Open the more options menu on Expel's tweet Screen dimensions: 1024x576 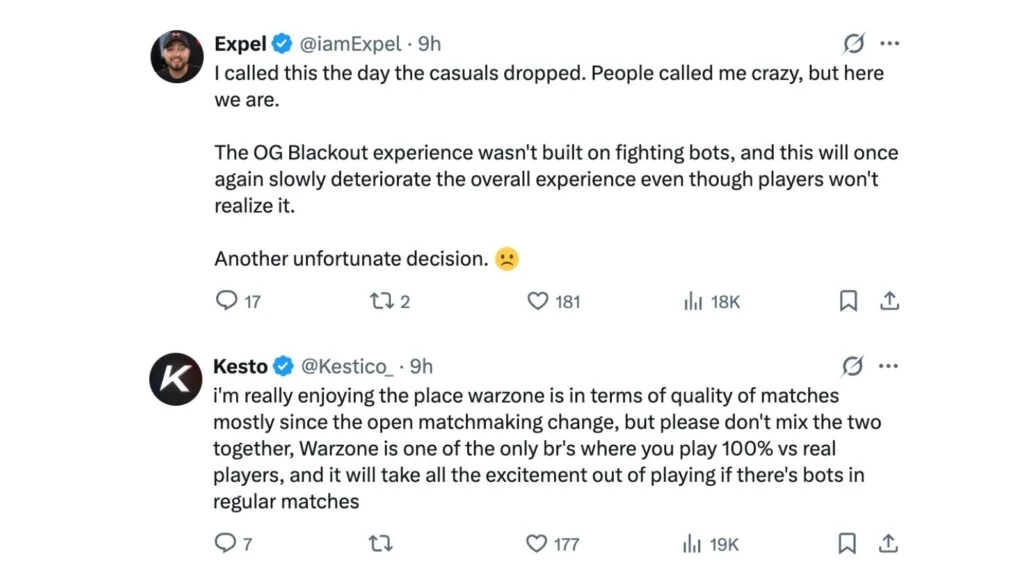889,43
